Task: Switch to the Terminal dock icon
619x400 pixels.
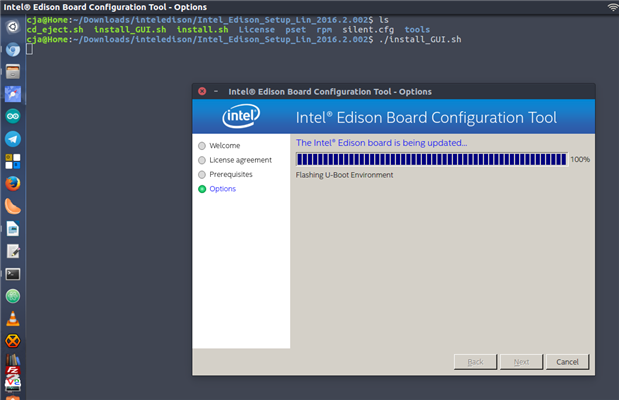Action: point(13,274)
